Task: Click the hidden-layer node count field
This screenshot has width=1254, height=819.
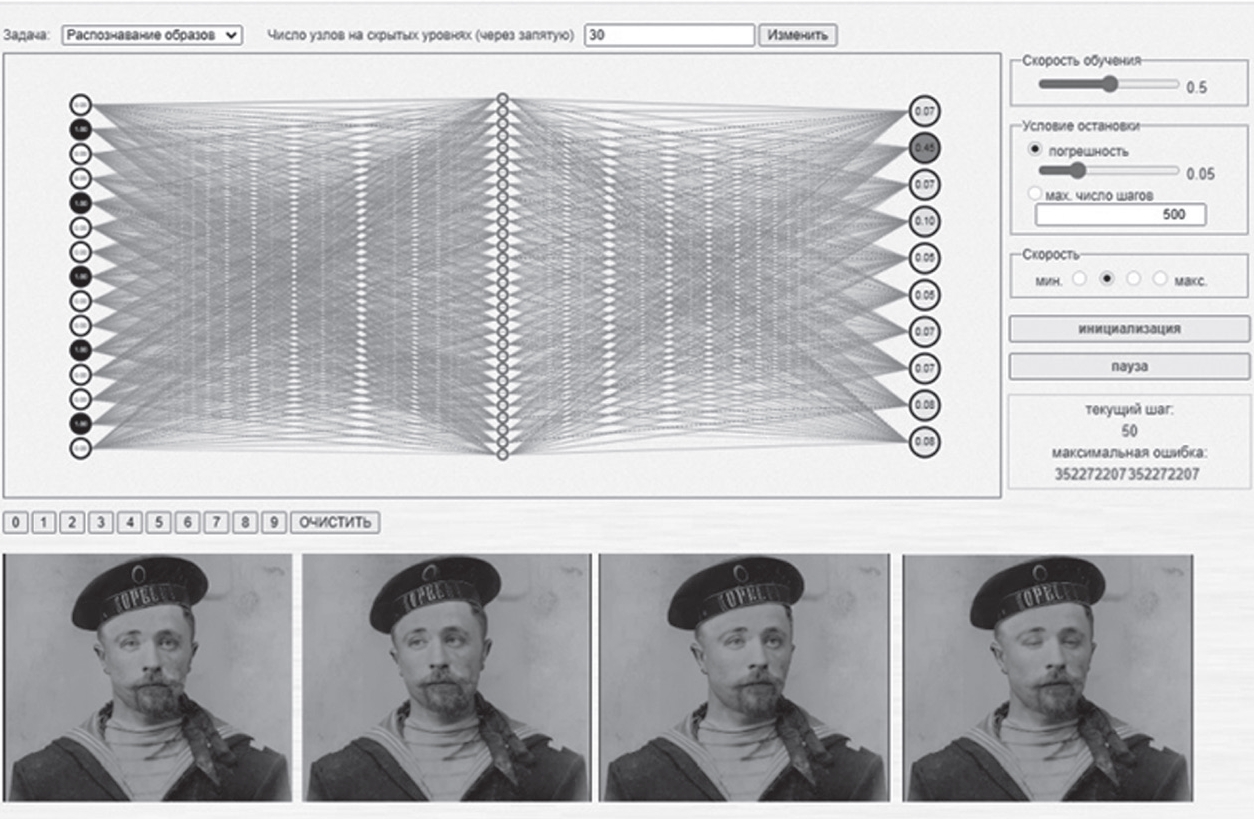Action: click(x=668, y=35)
